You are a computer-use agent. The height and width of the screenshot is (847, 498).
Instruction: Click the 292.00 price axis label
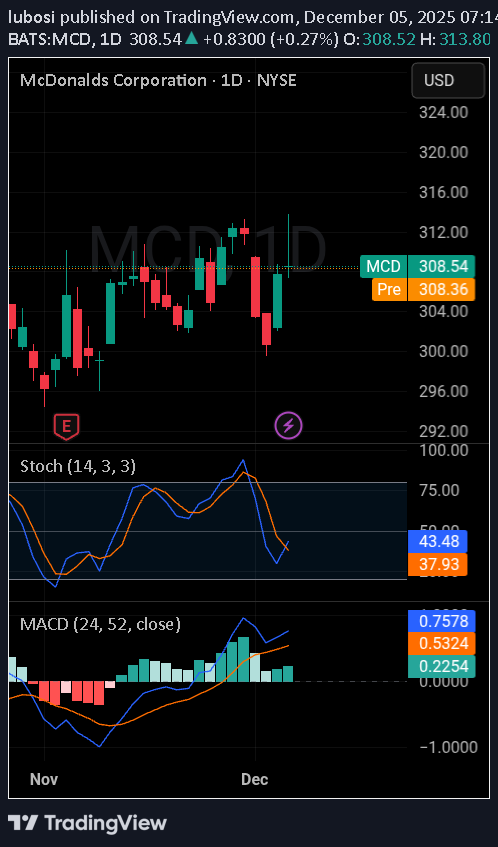coord(443,431)
